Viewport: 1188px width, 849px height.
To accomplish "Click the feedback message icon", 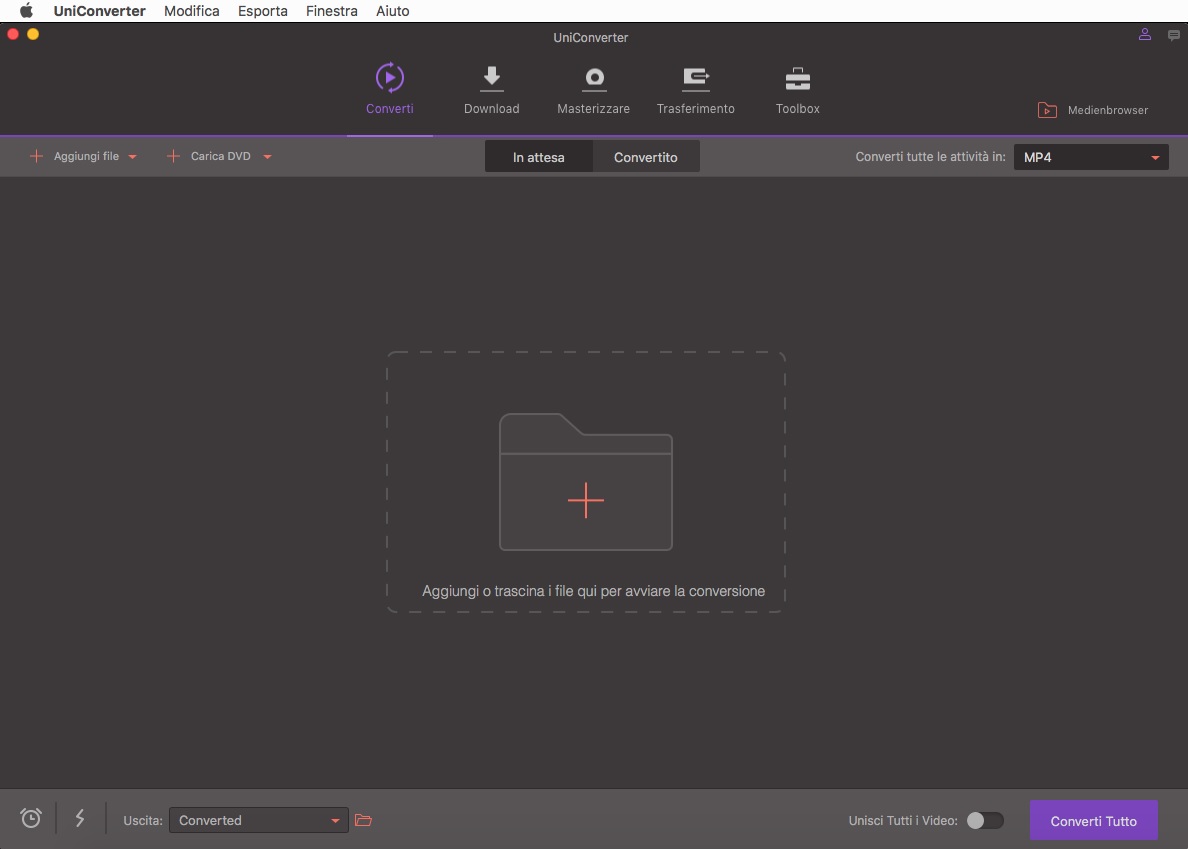I will 1174,35.
